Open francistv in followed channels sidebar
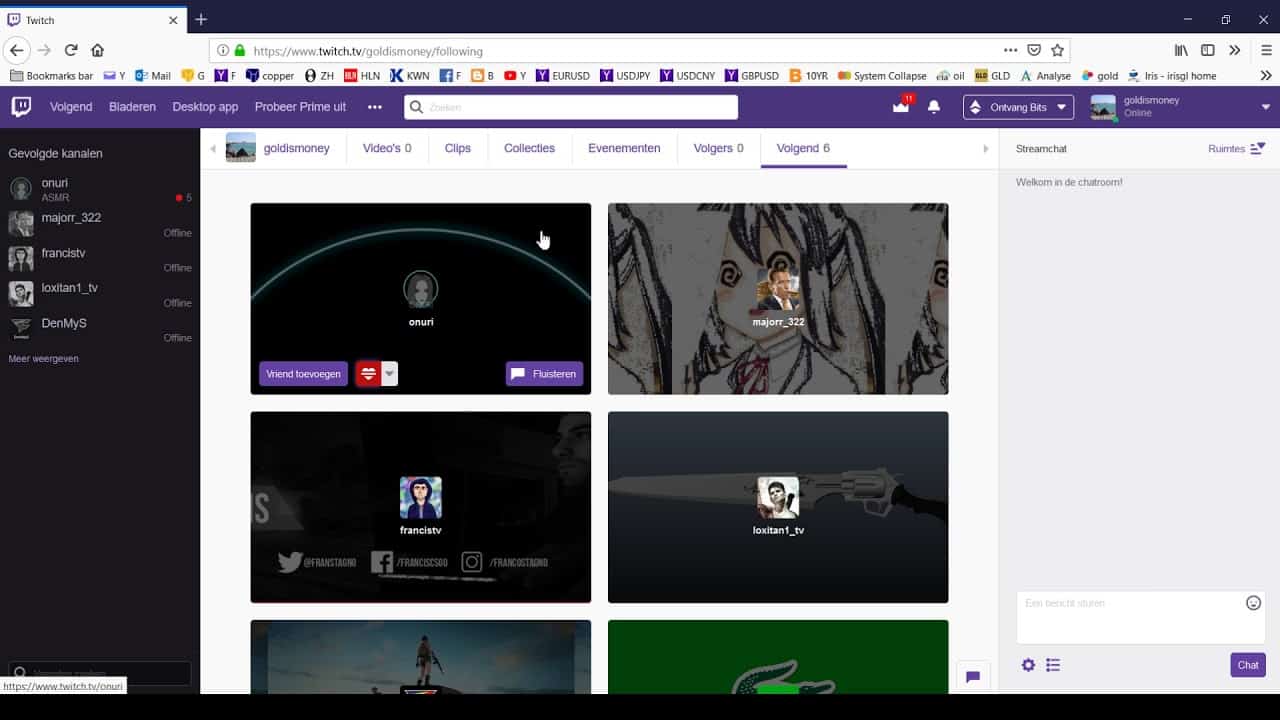 tap(100, 259)
